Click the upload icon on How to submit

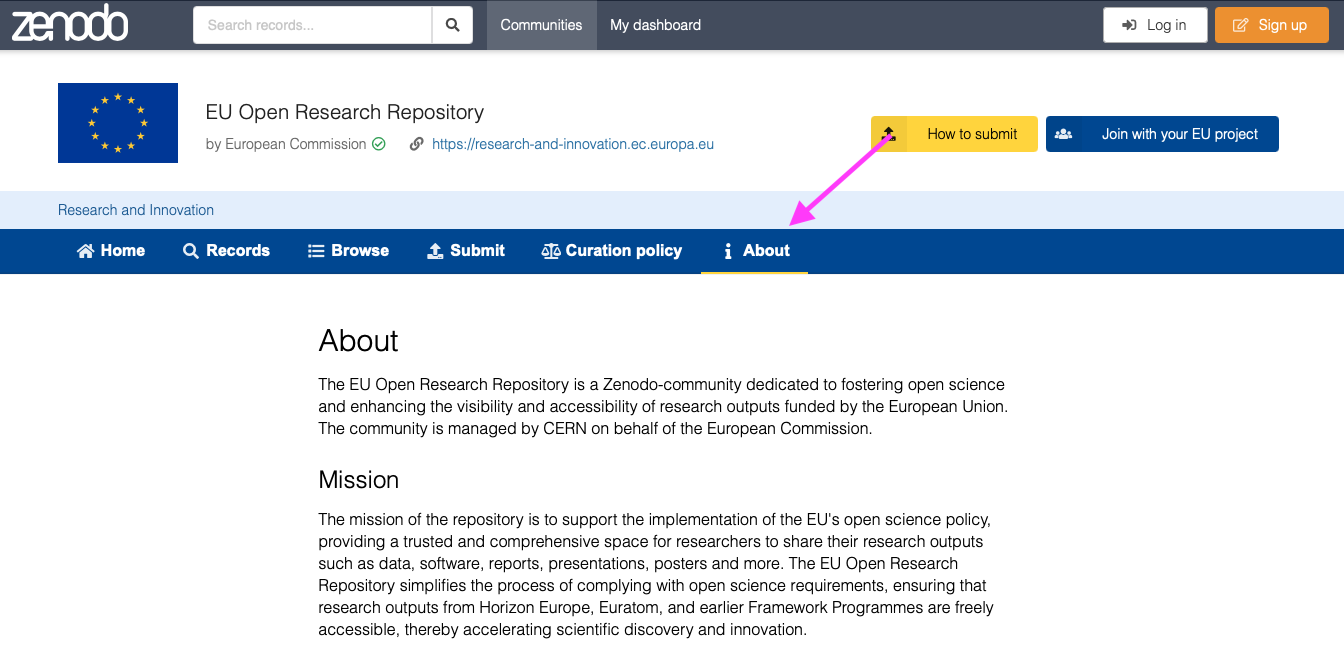[x=888, y=134]
